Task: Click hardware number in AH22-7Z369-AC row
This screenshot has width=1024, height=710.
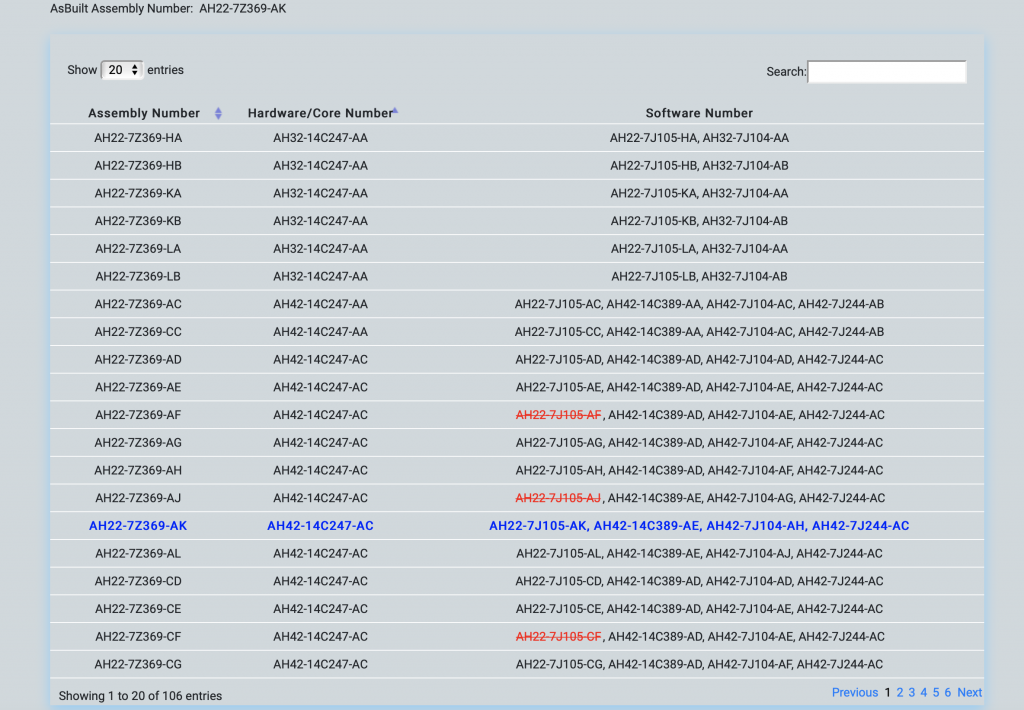Action: [320, 304]
